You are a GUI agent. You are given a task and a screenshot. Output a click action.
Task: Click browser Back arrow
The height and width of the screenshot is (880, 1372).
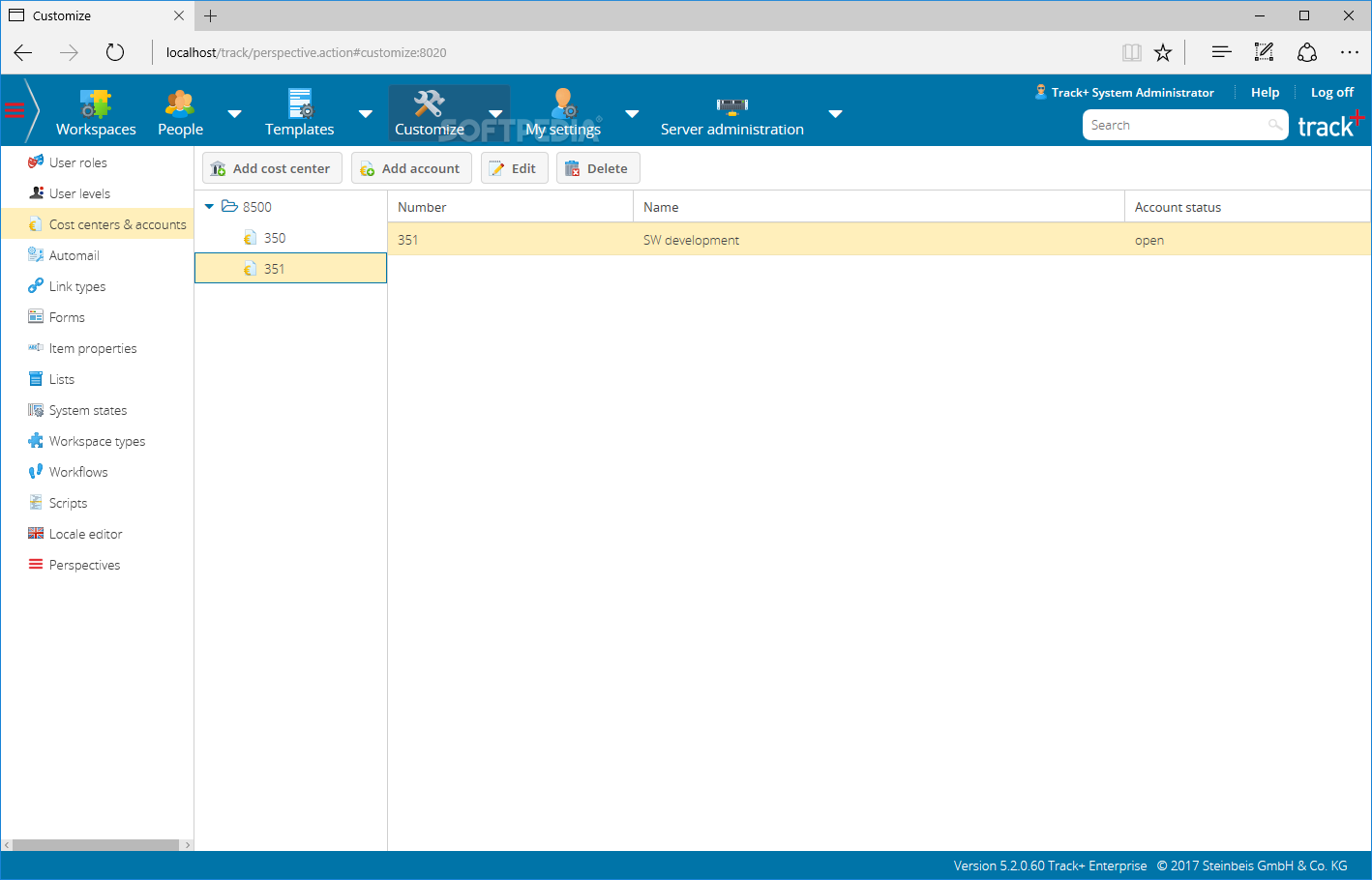pos(23,52)
